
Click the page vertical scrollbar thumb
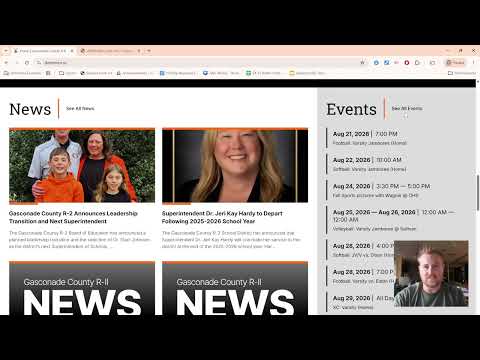coord(478,192)
